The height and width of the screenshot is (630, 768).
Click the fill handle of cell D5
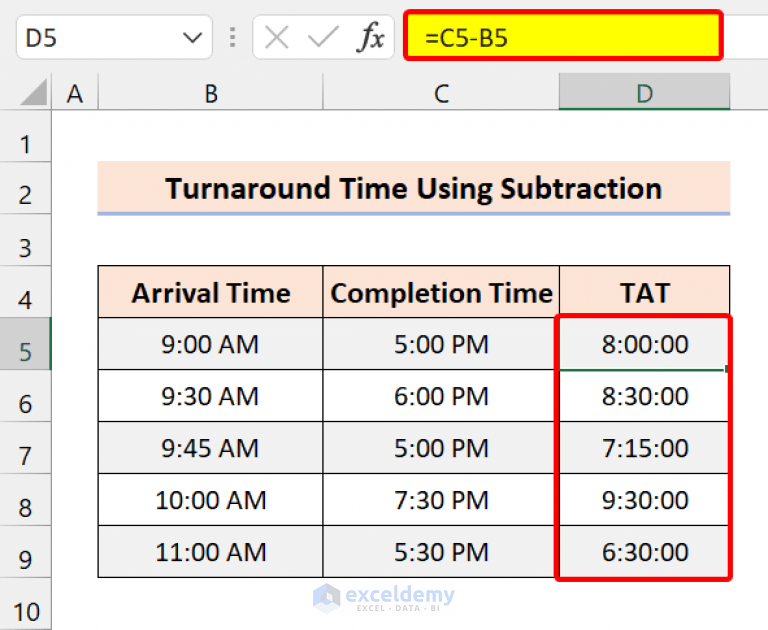coord(726,368)
